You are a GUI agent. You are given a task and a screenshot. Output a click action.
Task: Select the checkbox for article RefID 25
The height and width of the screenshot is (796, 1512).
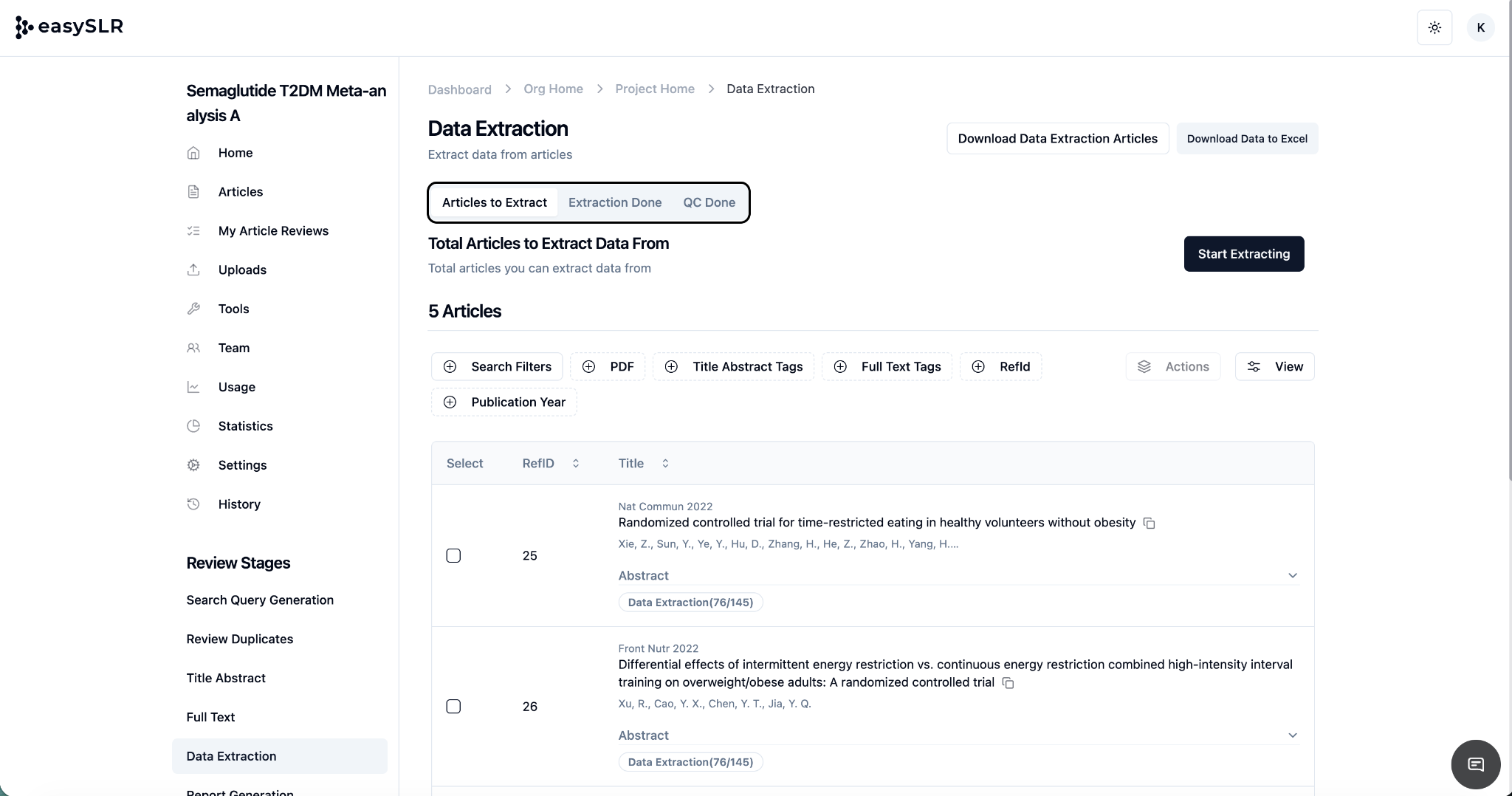[x=453, y=555]
